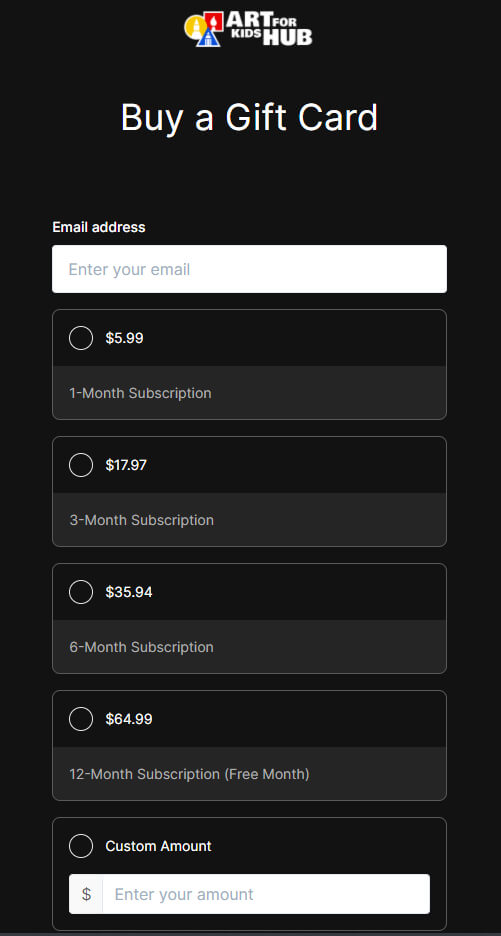Click the Custom Amount label text
Screen dimensions: 501x936
[x=158, y=846]
